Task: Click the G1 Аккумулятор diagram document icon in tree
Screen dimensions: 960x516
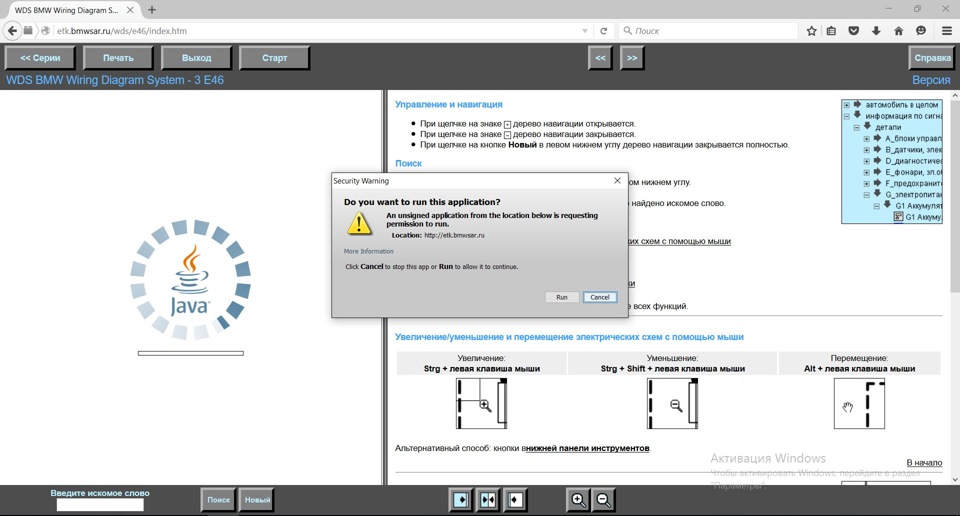Action: pyautogui.click(x=898, y=217)
